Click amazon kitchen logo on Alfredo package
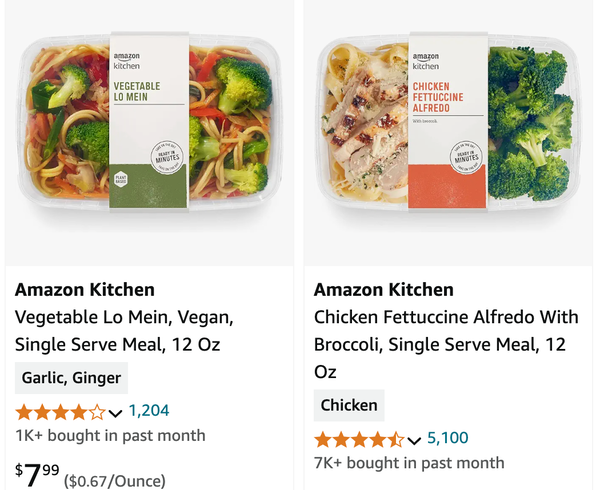Viewport: 600px width, 490px height. [x=426, y=61]
